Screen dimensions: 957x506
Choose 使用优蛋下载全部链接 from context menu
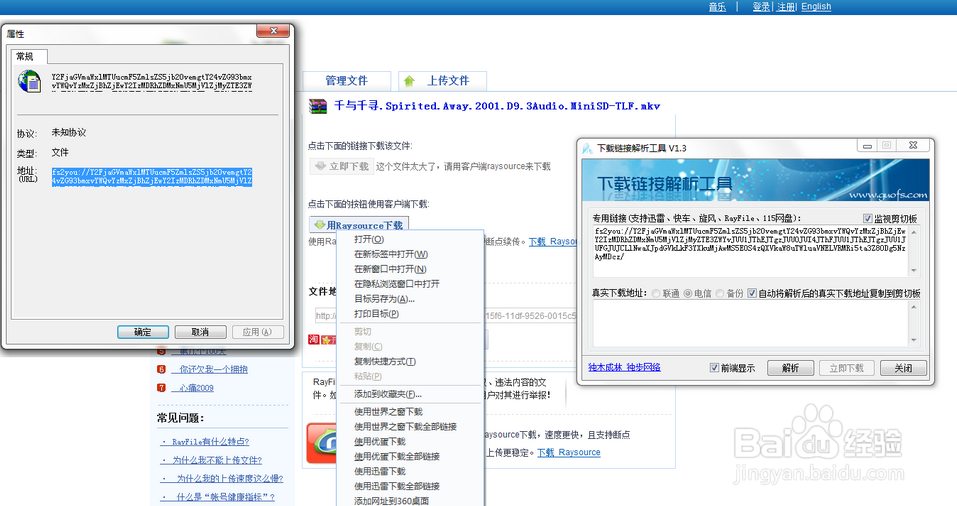pyautogui.click(x=410, y=457)
